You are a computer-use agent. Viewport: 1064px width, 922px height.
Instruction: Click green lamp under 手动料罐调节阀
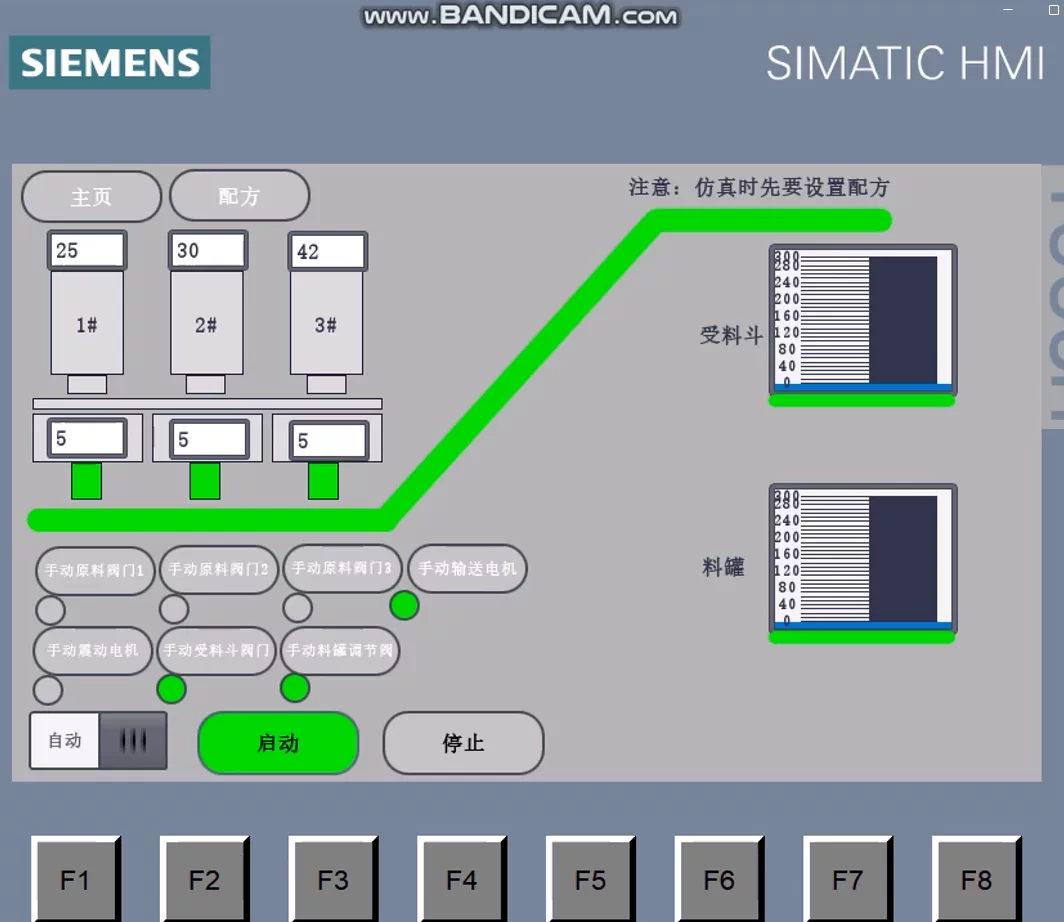coord(295,687)
